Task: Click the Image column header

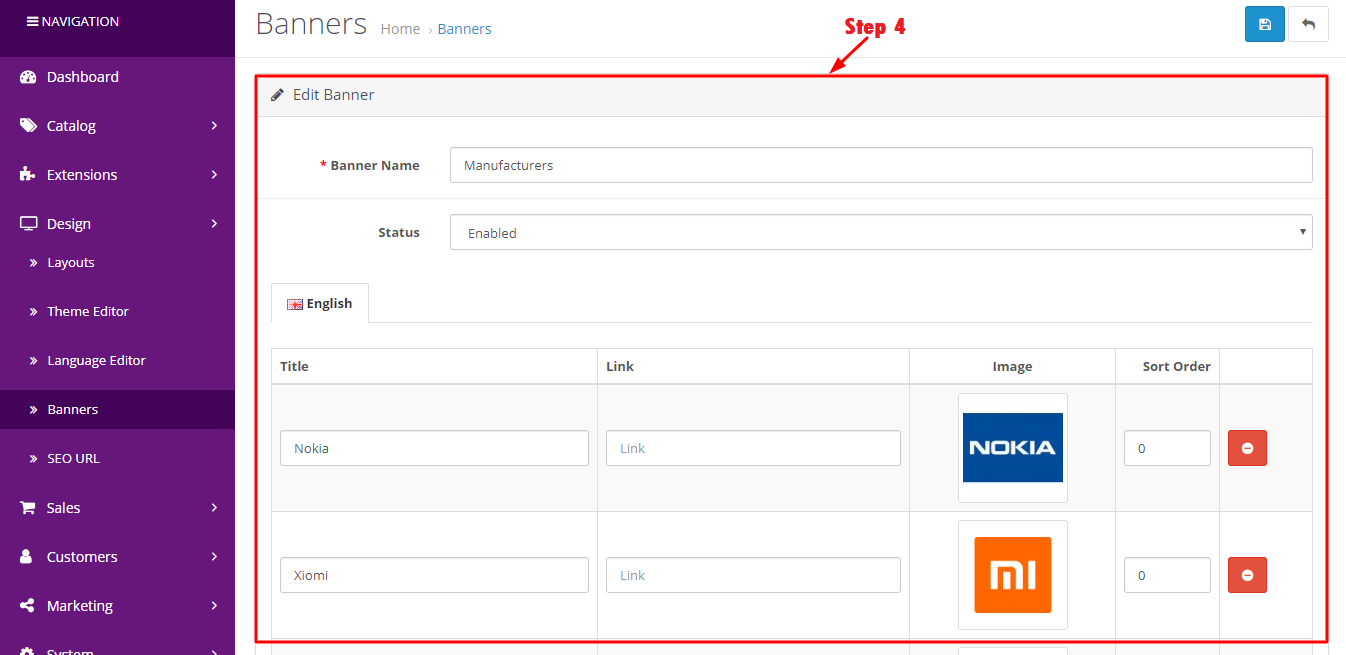Action: (1012, 367)
